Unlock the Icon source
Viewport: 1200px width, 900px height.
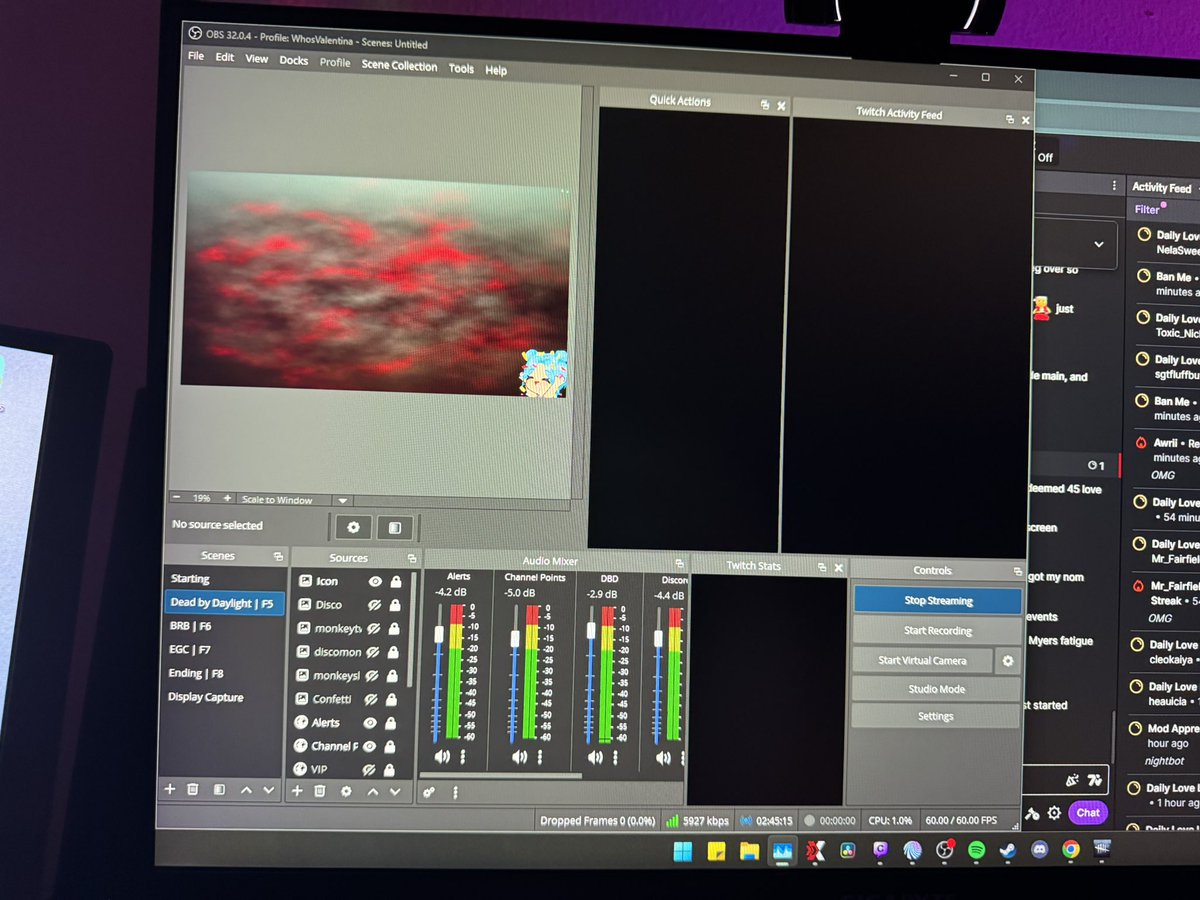[396, 581]
